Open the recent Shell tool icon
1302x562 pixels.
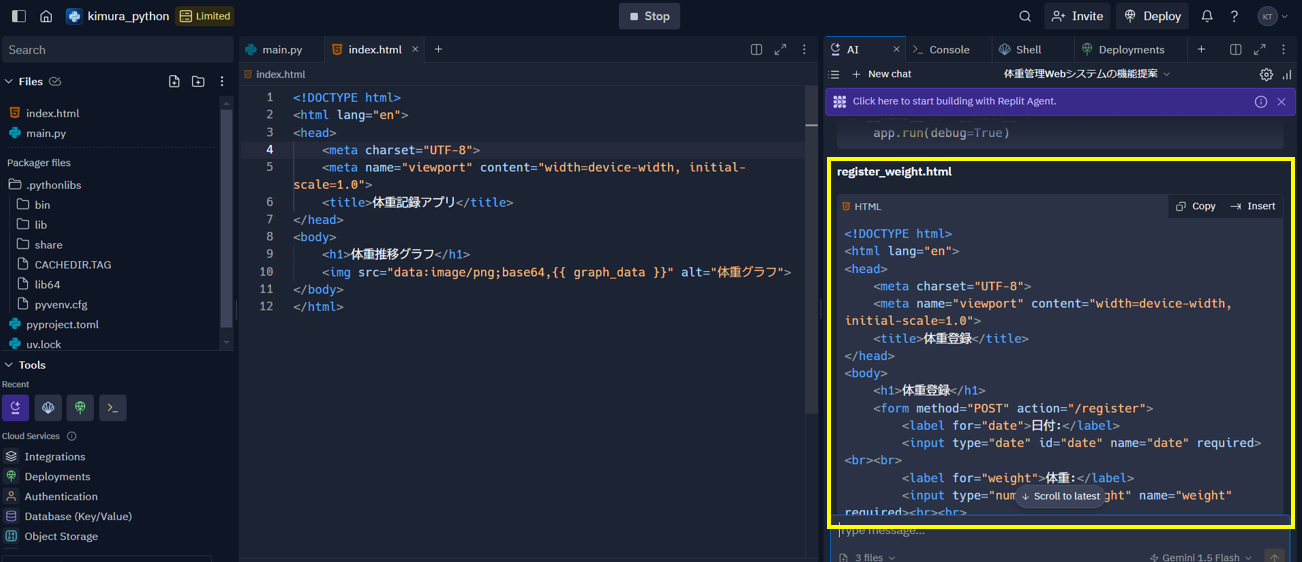(48, 408)
